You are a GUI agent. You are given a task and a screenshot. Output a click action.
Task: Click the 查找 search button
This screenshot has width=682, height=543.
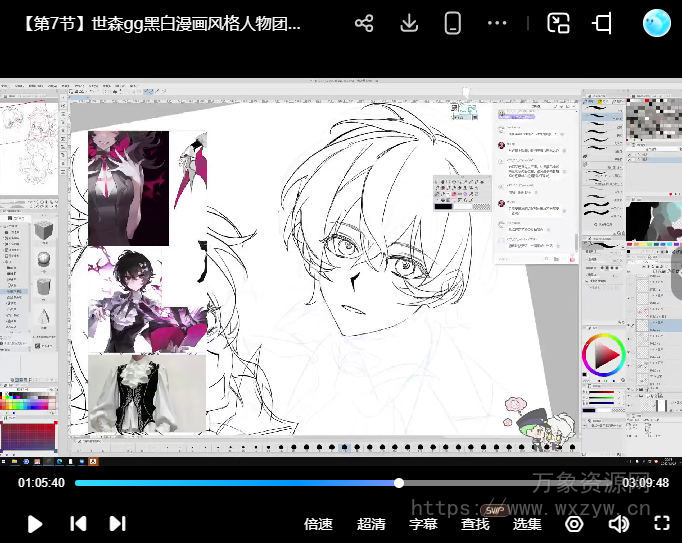475,523
